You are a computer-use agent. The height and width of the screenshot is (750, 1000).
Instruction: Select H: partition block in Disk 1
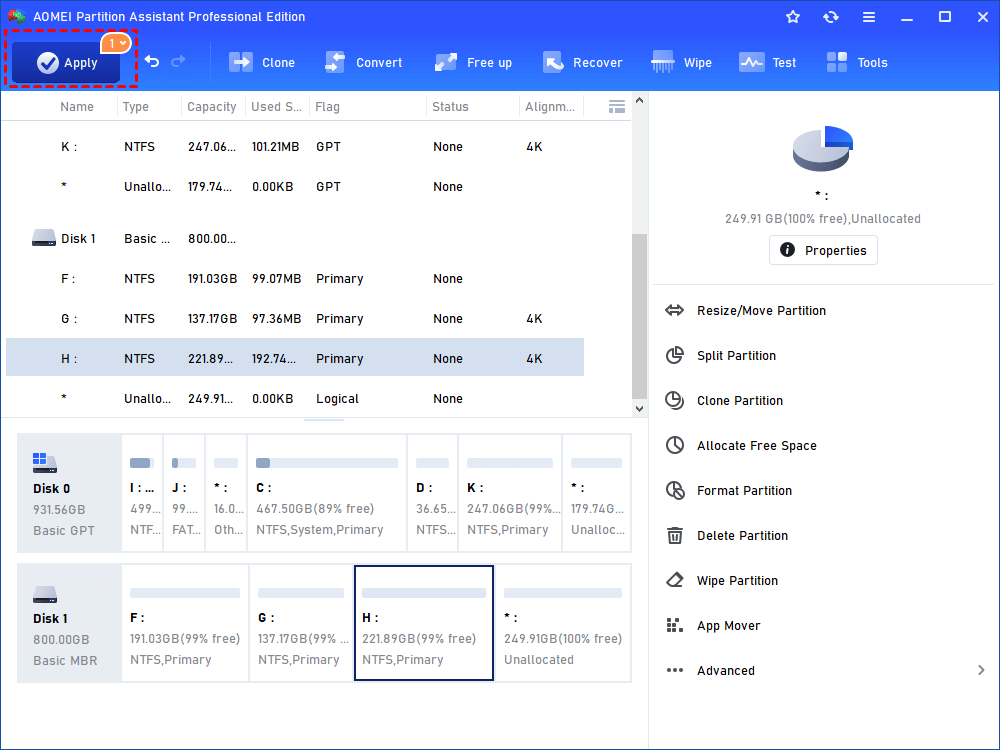point(424,623)
